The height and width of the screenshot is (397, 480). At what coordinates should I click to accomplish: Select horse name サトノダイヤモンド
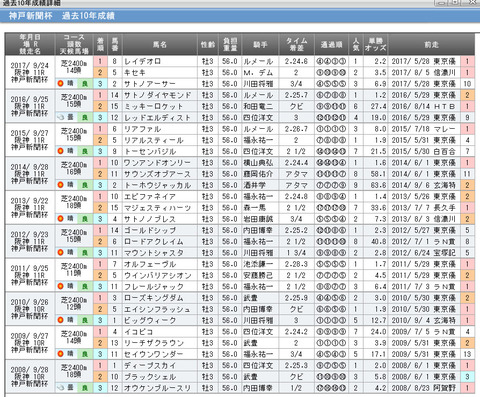point(158,95)
